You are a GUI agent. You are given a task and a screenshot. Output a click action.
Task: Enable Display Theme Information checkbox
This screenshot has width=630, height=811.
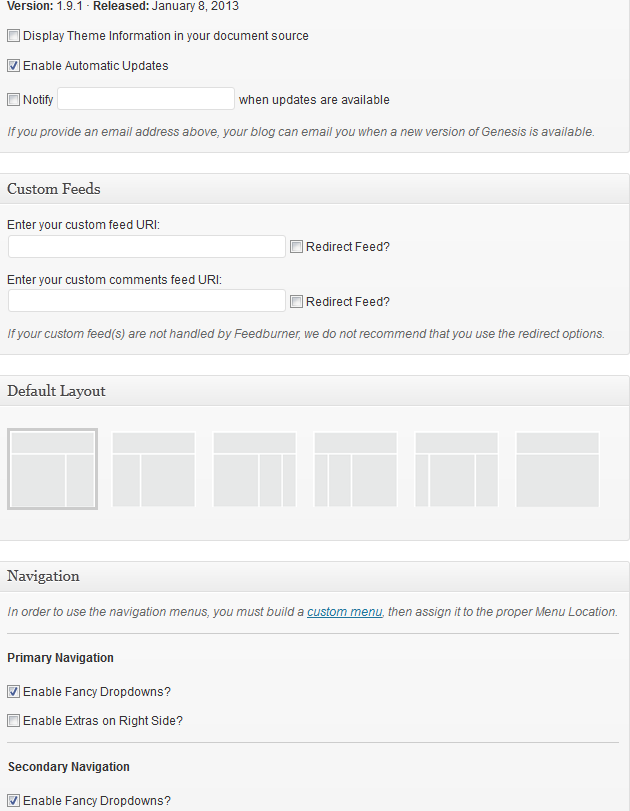pyautogui.click(x=13, y=36)
